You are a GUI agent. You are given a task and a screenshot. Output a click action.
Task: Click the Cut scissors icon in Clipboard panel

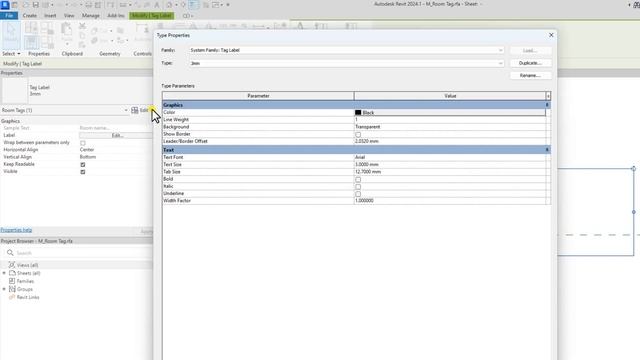click(82, 26)
